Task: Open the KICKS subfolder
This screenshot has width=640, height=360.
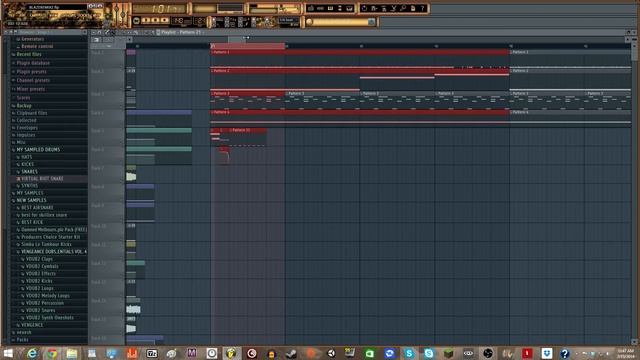Action: (27, 164)
